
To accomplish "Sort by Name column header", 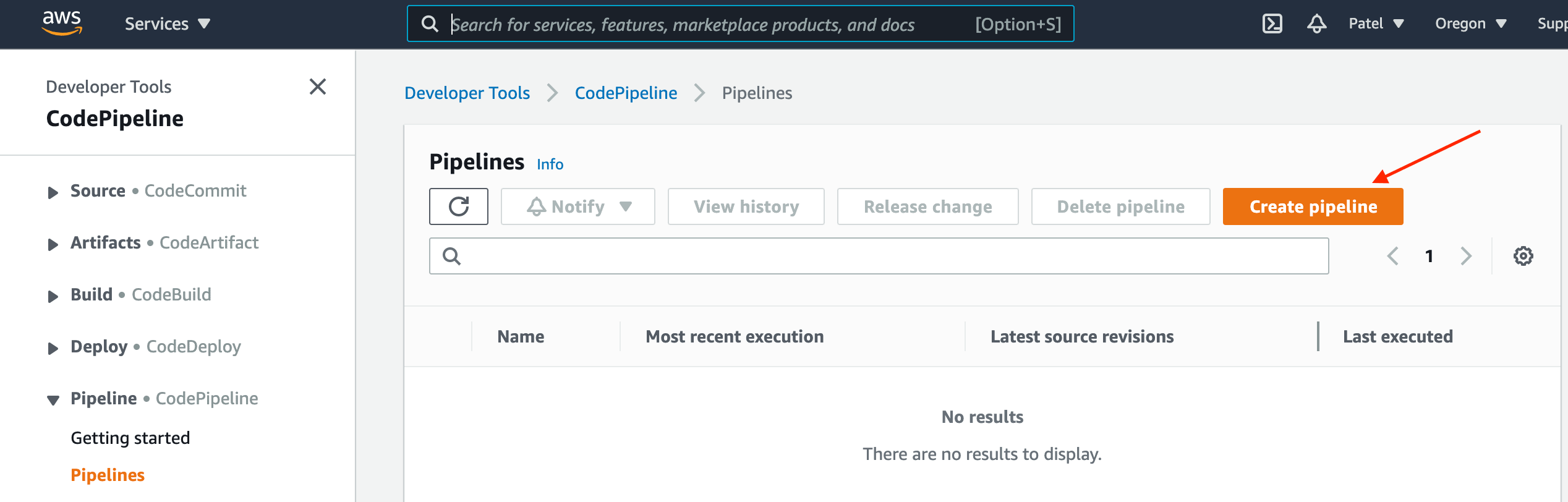I will click(521, 337).
